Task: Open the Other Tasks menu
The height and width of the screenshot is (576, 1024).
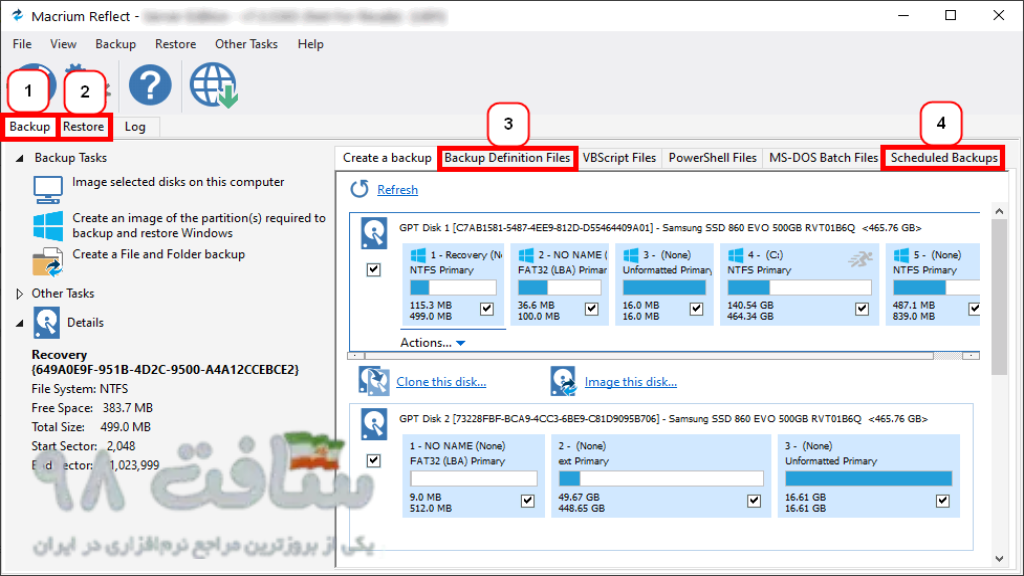Action: click(x=246, y=44)
